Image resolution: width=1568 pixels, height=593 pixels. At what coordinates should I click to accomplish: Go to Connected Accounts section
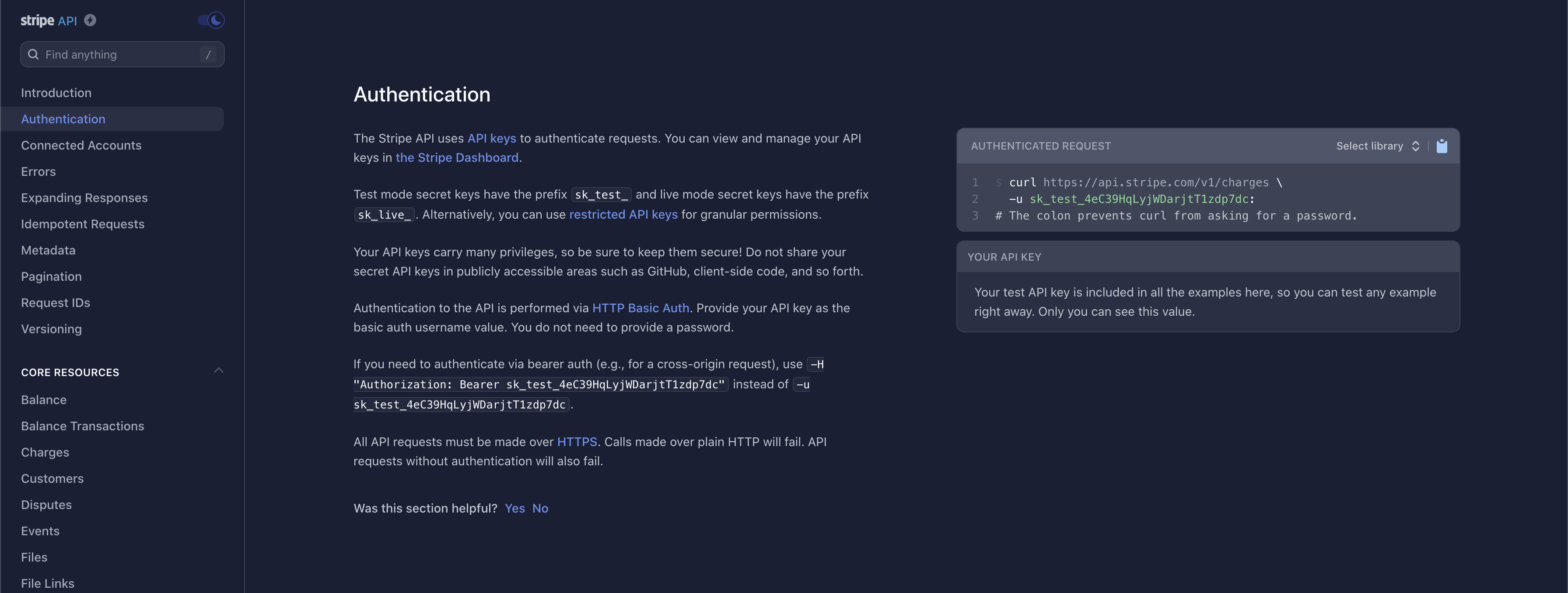[x=81, y=145]
